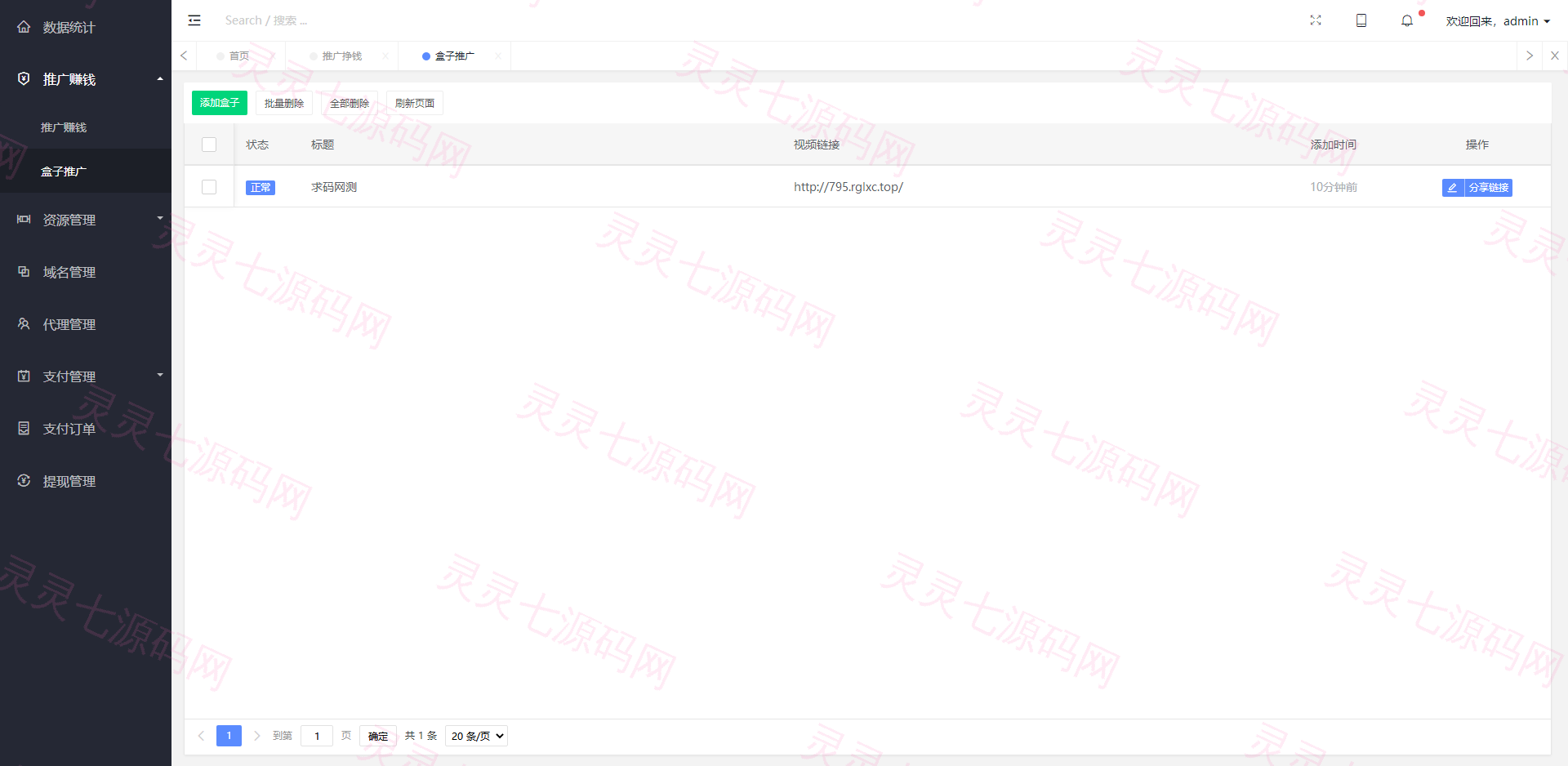1568x766 pixels.
Task: Collapse the 推广赚钱 menu arrow
Action: point(160,79)
